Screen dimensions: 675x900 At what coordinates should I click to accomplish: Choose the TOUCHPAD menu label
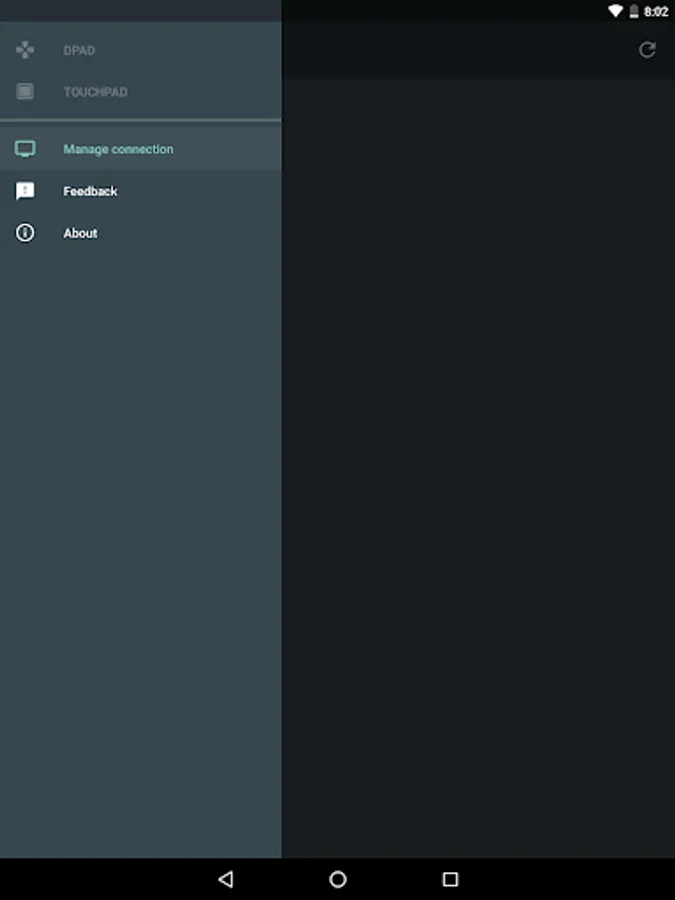95,92
